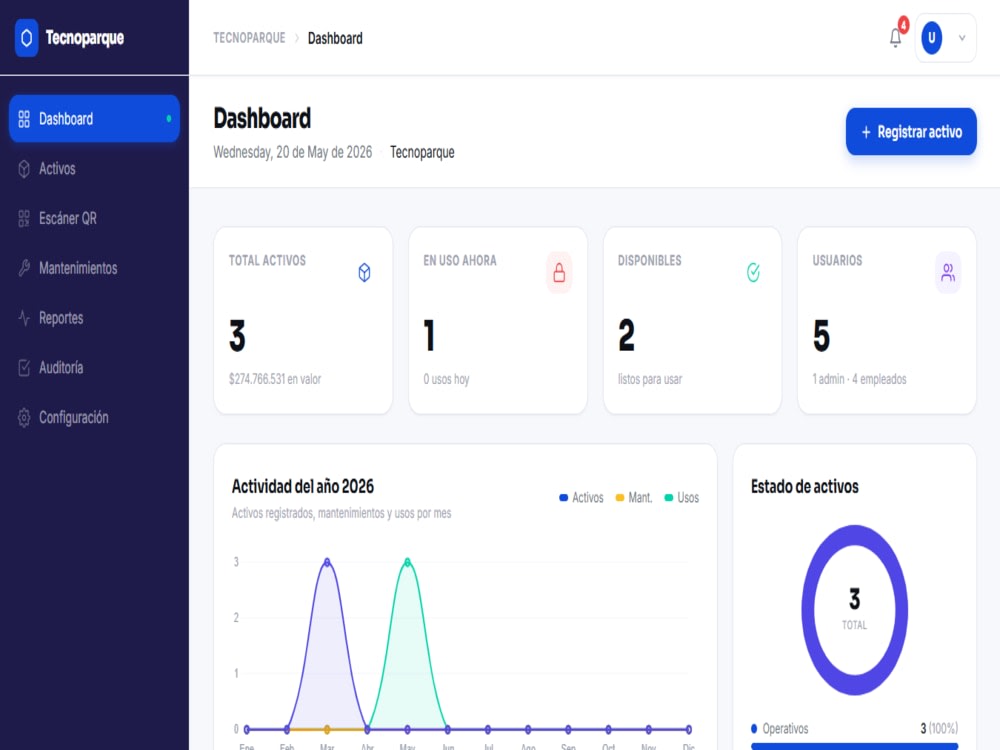Viewport: 1000px width, 750px height.
Task: Click the Auditoría checklist icon
Action: point(24,367)
